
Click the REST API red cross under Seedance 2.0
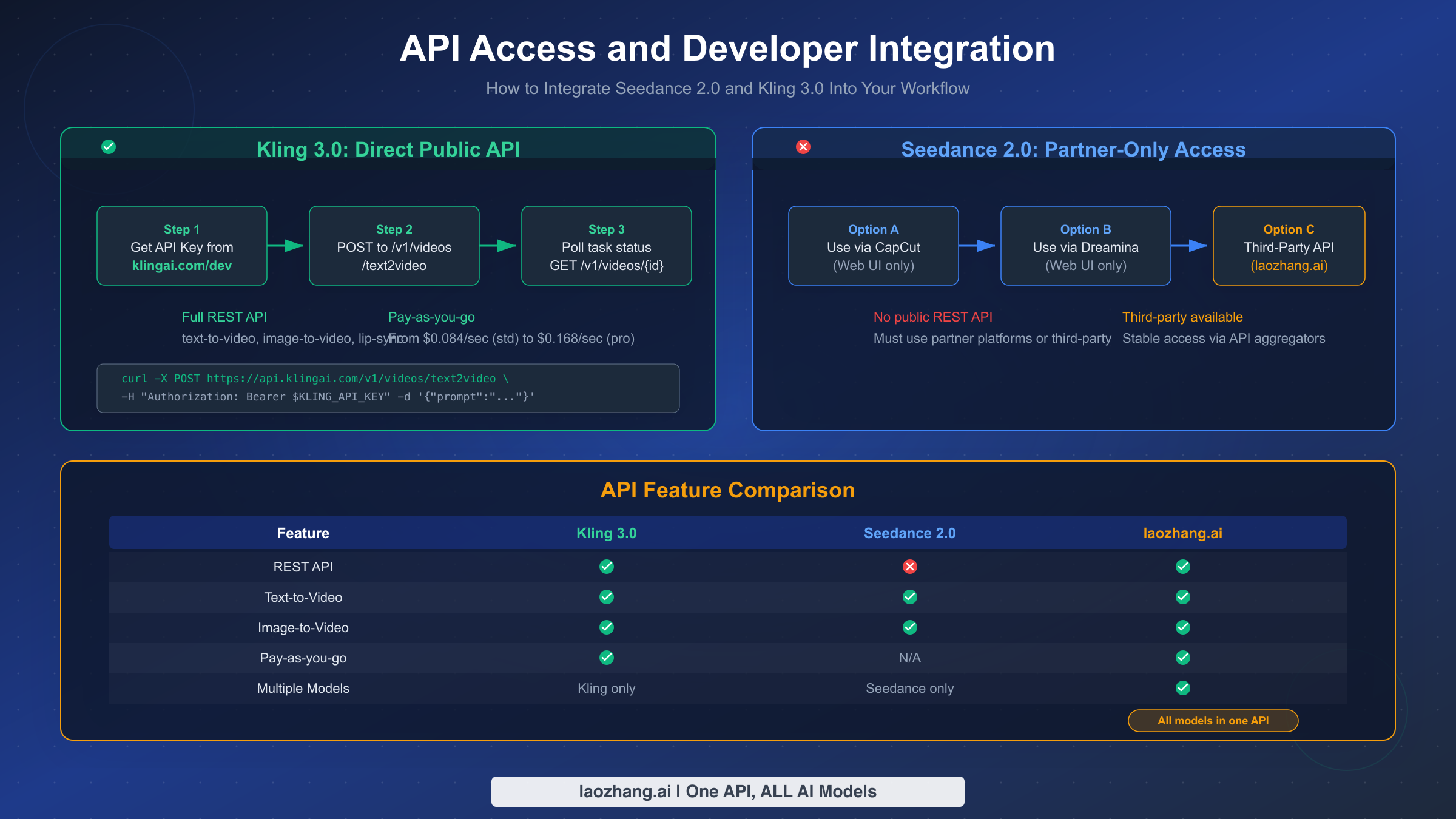[909, 567]
